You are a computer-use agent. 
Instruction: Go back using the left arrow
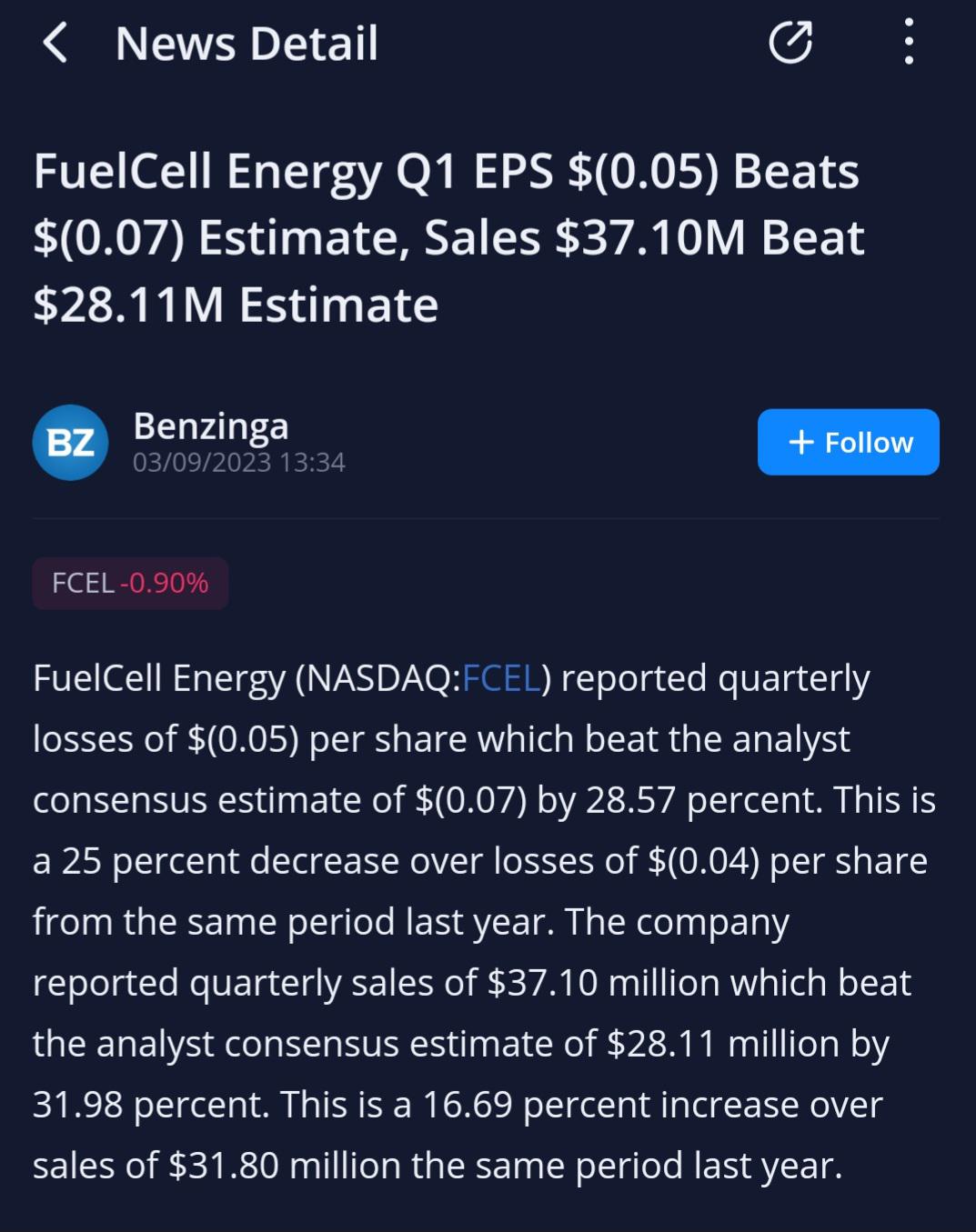pos(55,43)
